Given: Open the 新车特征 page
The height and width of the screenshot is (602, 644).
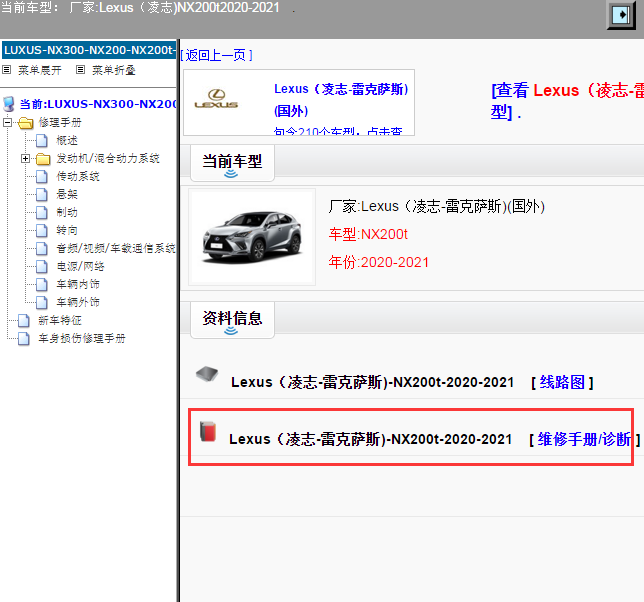Looking at the screenshot, I should pos(60,320).
